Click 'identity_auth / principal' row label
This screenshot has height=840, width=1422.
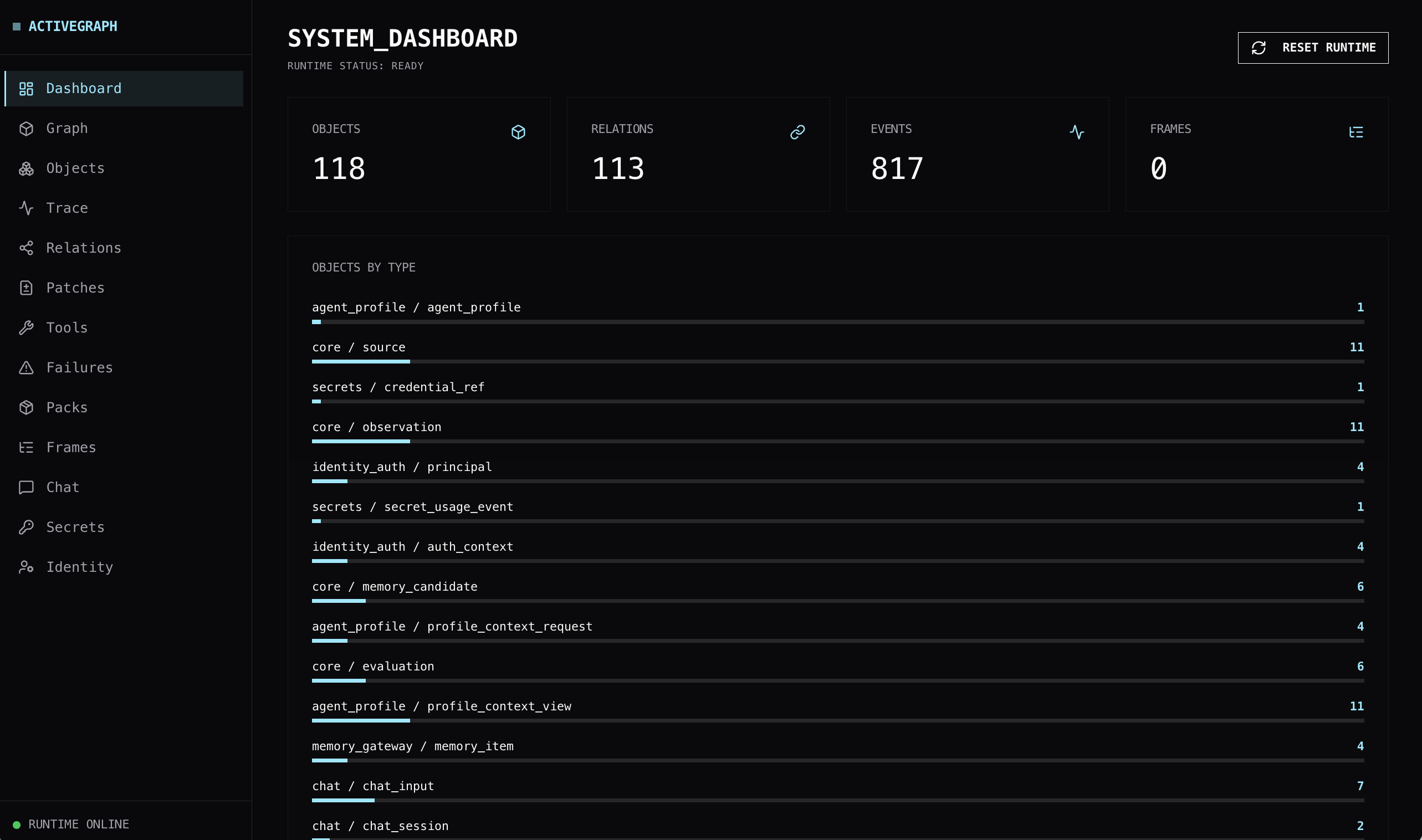click(402, 467)
